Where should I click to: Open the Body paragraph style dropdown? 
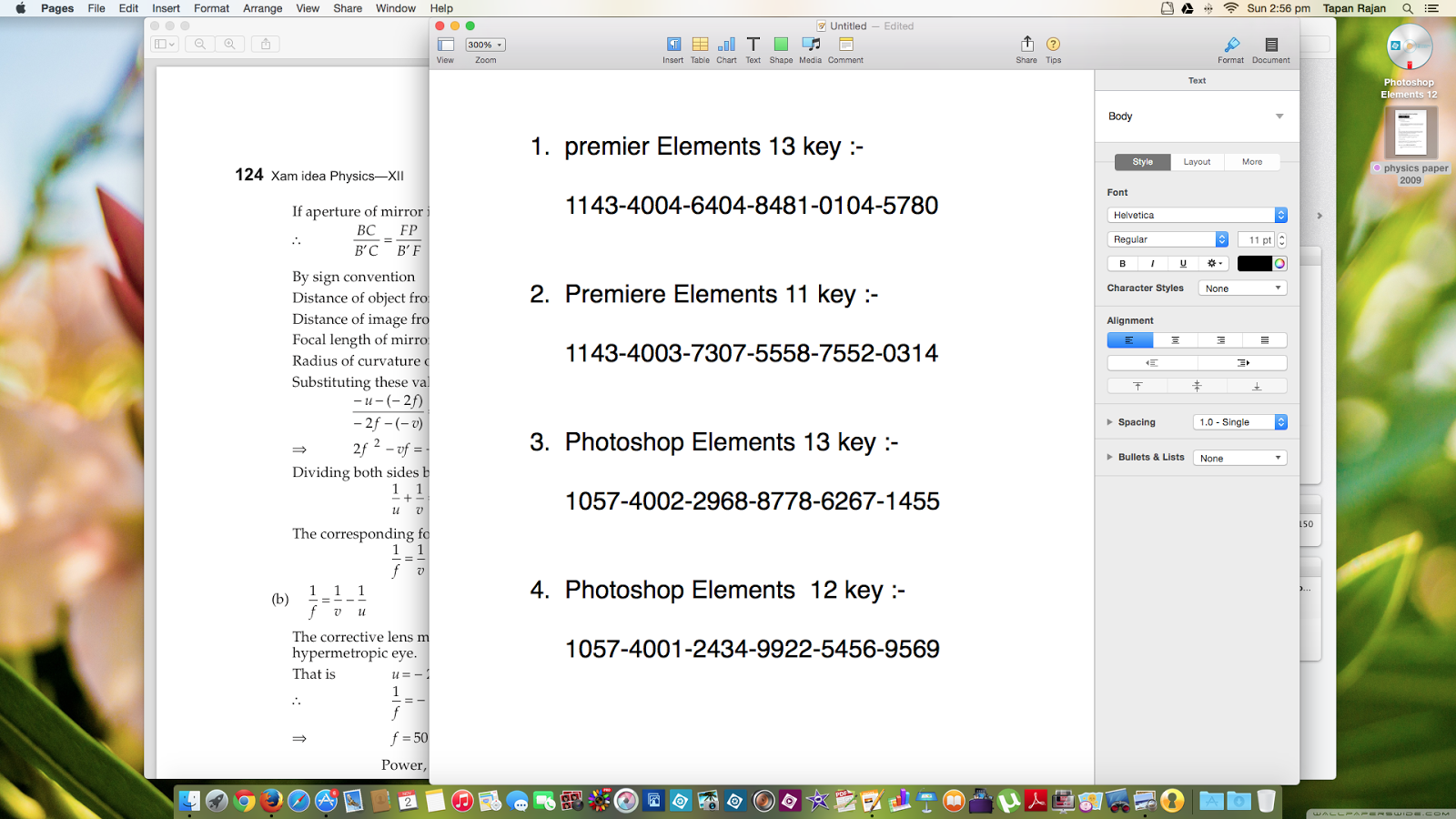(x=1197, y=116)
